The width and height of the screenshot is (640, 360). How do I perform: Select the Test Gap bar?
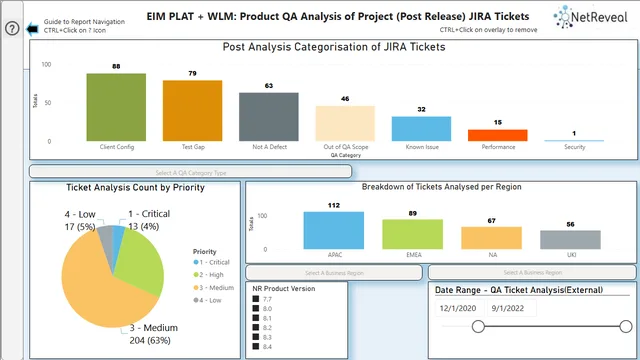pyautogui.click(x=193, y=111)
